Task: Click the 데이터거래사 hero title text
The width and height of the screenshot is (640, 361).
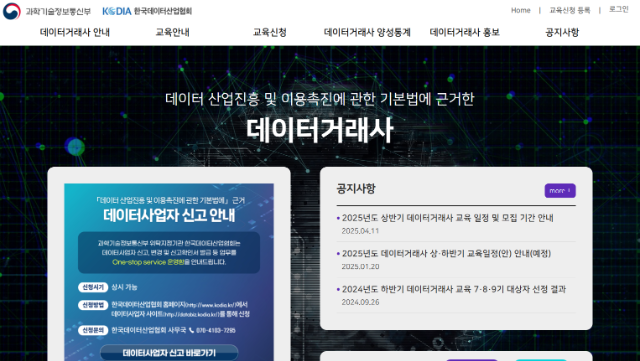Action: (320, 130)
